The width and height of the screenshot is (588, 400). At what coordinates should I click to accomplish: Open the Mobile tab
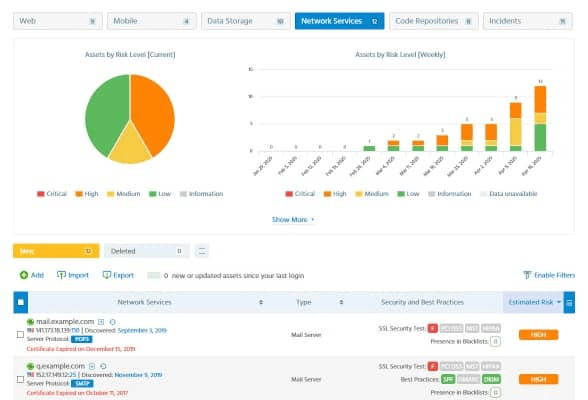pos(152,21)
